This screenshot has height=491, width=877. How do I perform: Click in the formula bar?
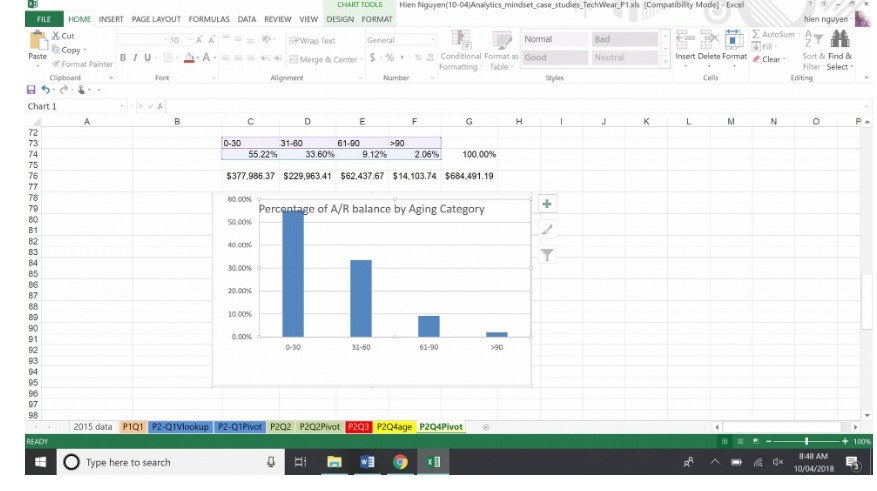tap(517, 106)
